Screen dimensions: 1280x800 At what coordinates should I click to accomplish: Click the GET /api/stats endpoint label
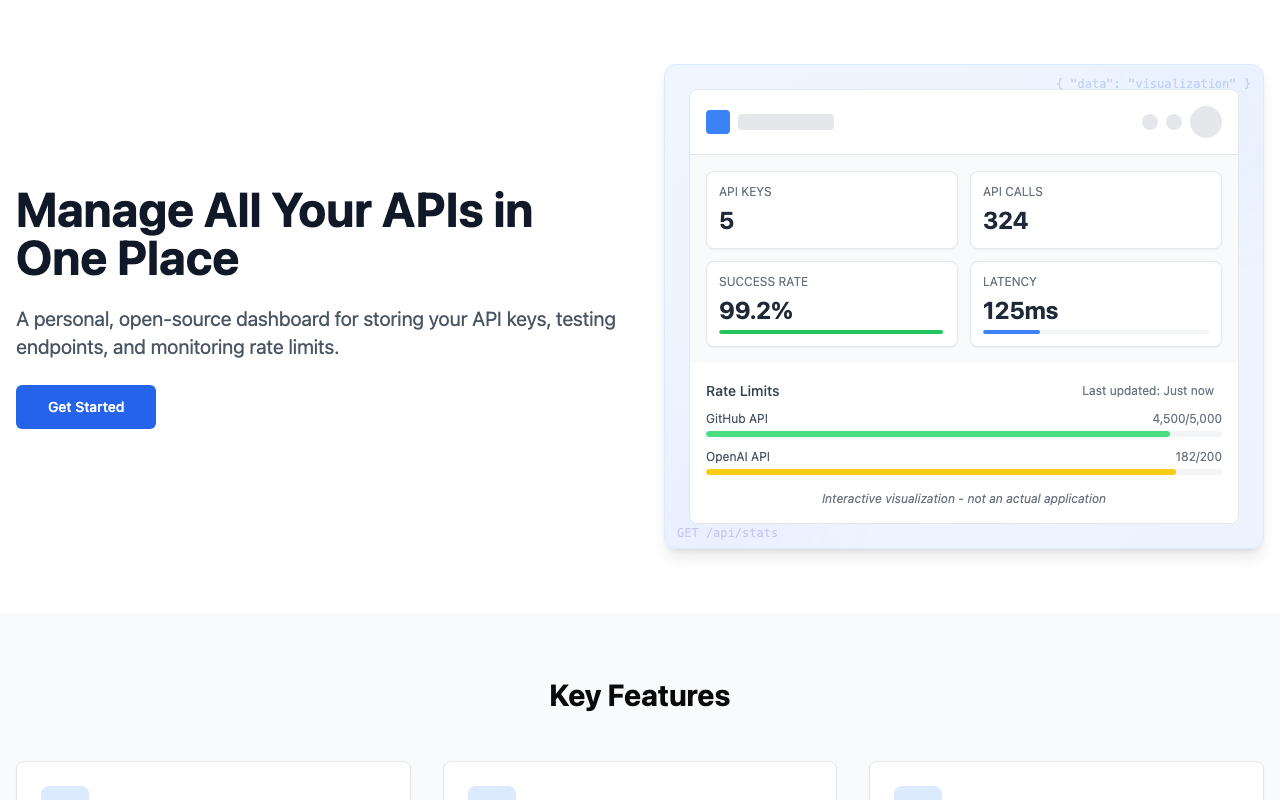[x=727, y=533]
